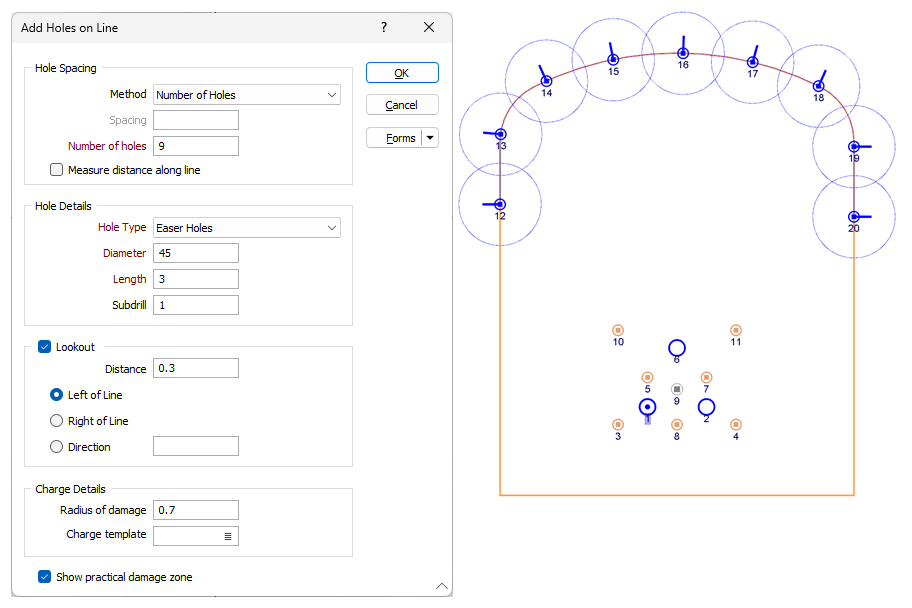Click orange hole marker 8
This screenshot has height=608, width=912.
(x=676, y=425)
